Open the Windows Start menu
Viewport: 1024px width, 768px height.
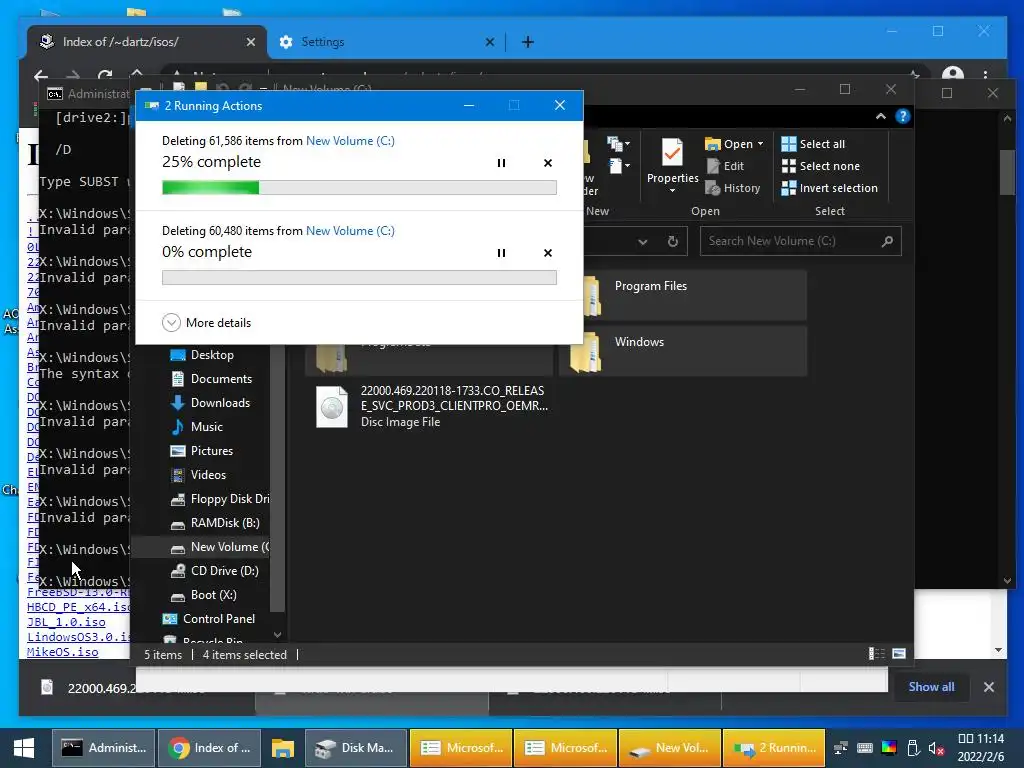pyautogui.click(x=24, y=748)
